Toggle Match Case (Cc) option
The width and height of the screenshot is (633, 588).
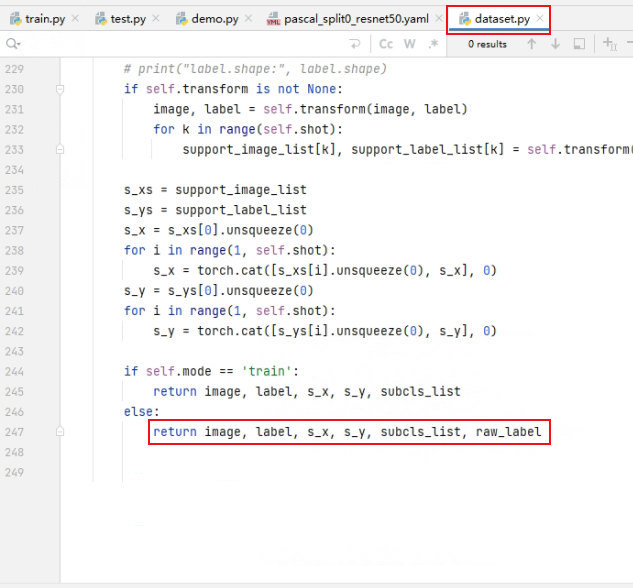[x=386, y=44]
